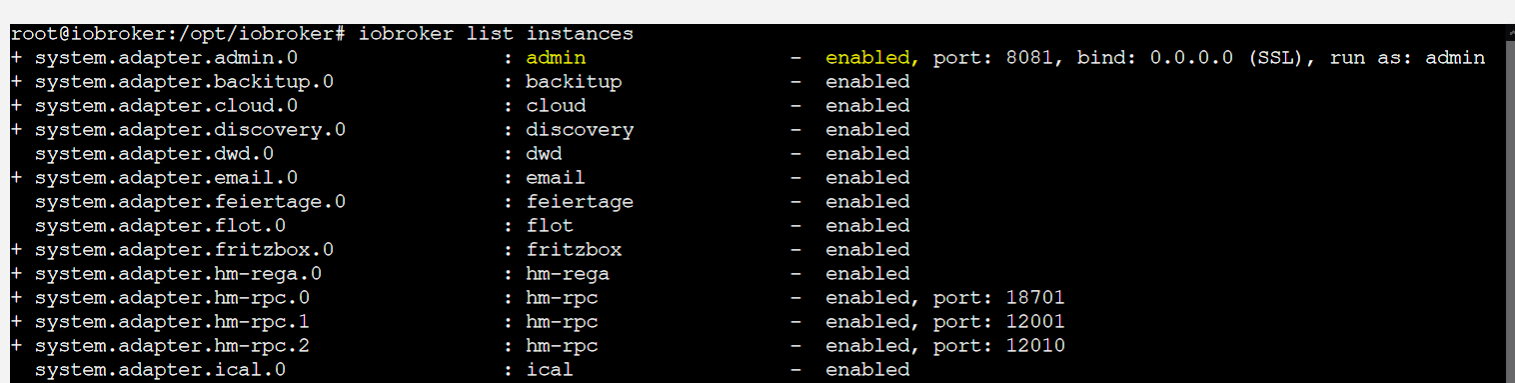Click system.adapter.dwd.0 entry

tap(154, 154)
